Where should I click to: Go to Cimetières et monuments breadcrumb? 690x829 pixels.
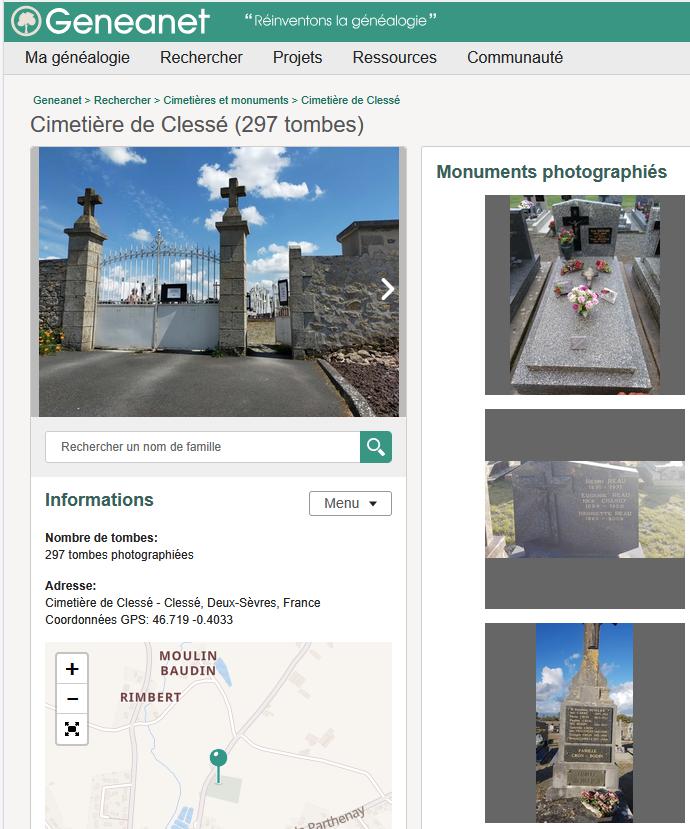tap(225, 101)
